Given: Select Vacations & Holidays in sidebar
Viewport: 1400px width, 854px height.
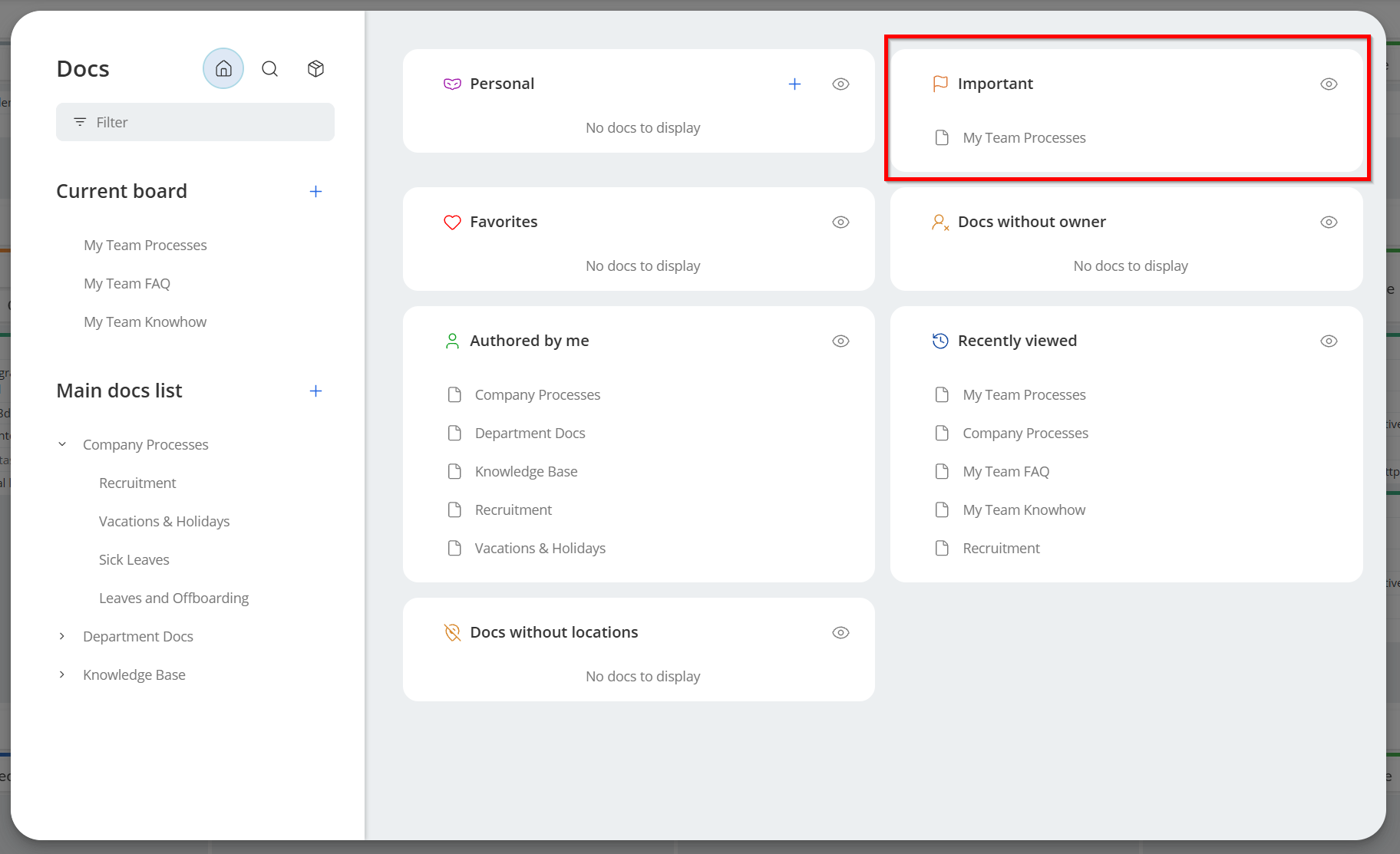Looking at the screenshot, I should pos(164,522).
